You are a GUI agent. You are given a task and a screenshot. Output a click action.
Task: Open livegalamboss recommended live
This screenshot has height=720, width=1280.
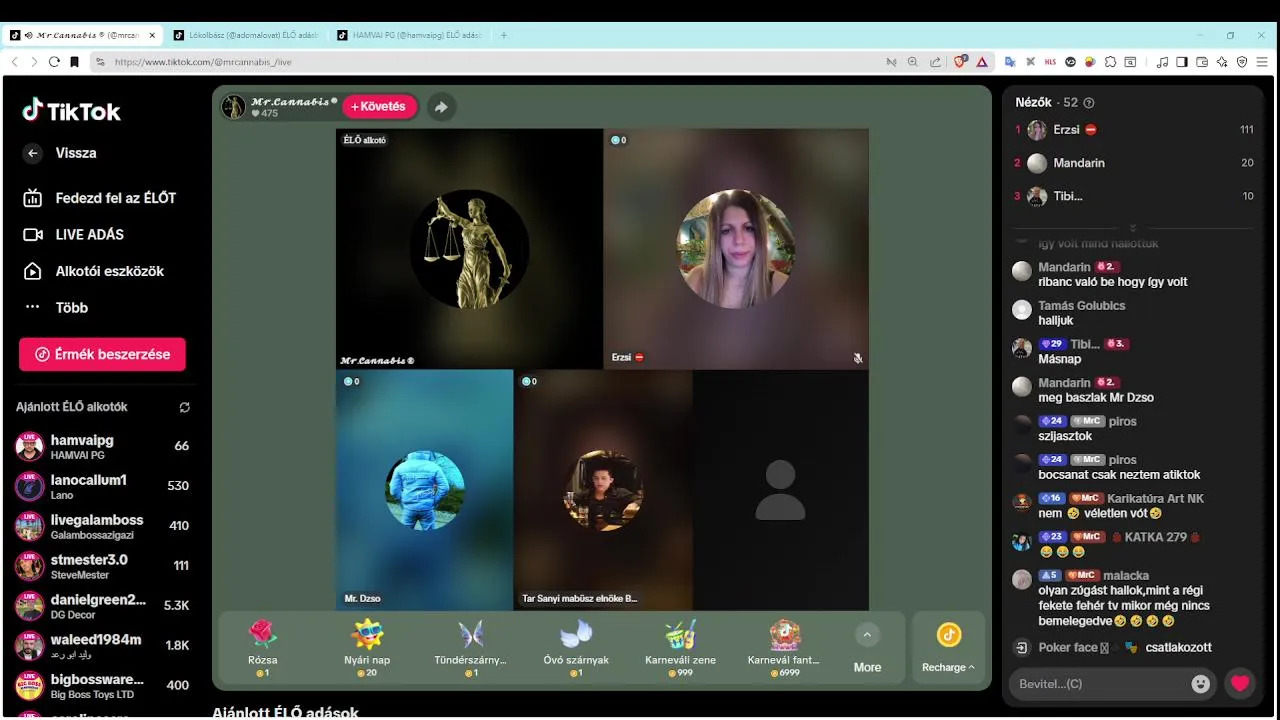[102, 526]
